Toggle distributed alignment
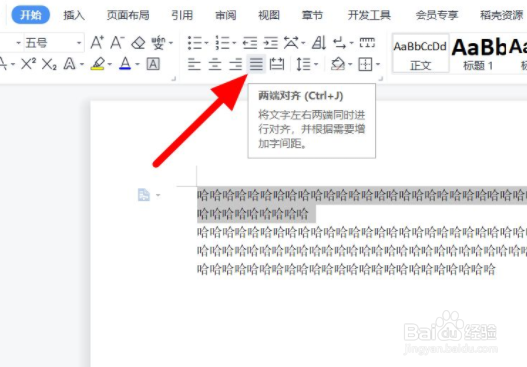 (x=277, y=64)
